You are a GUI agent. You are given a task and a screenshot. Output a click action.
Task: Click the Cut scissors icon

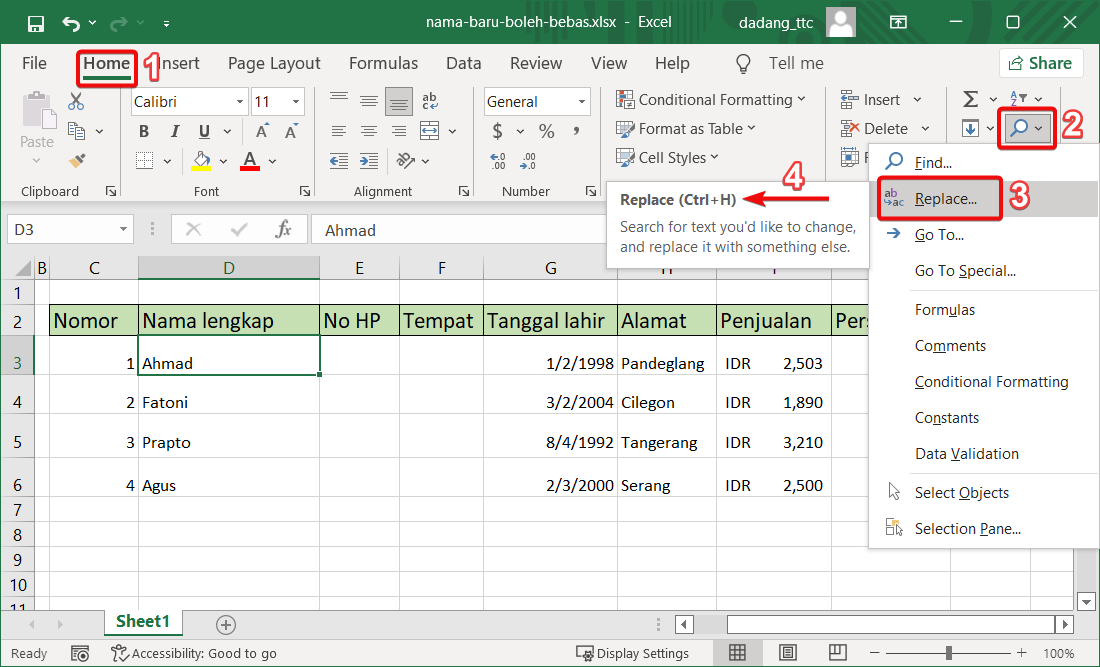click(x=75, y=101)
